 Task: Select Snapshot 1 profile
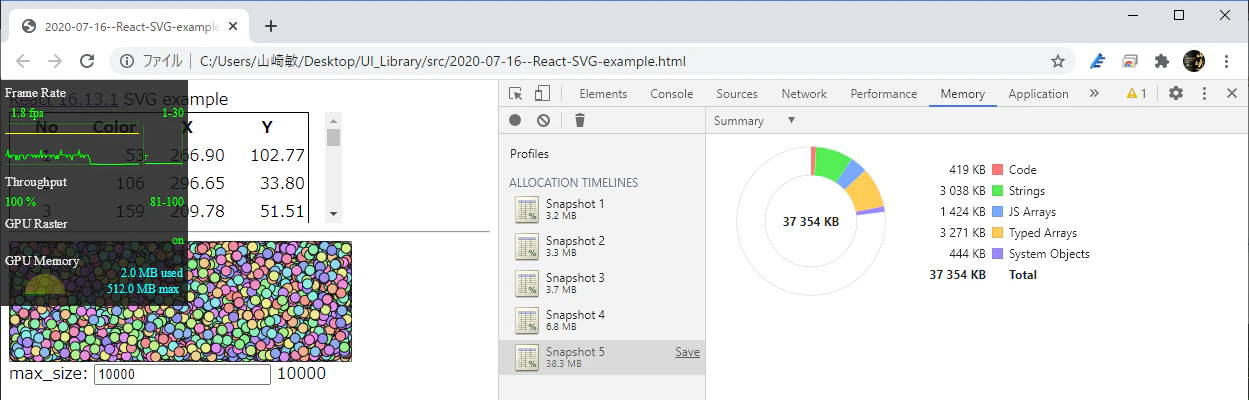602,210
